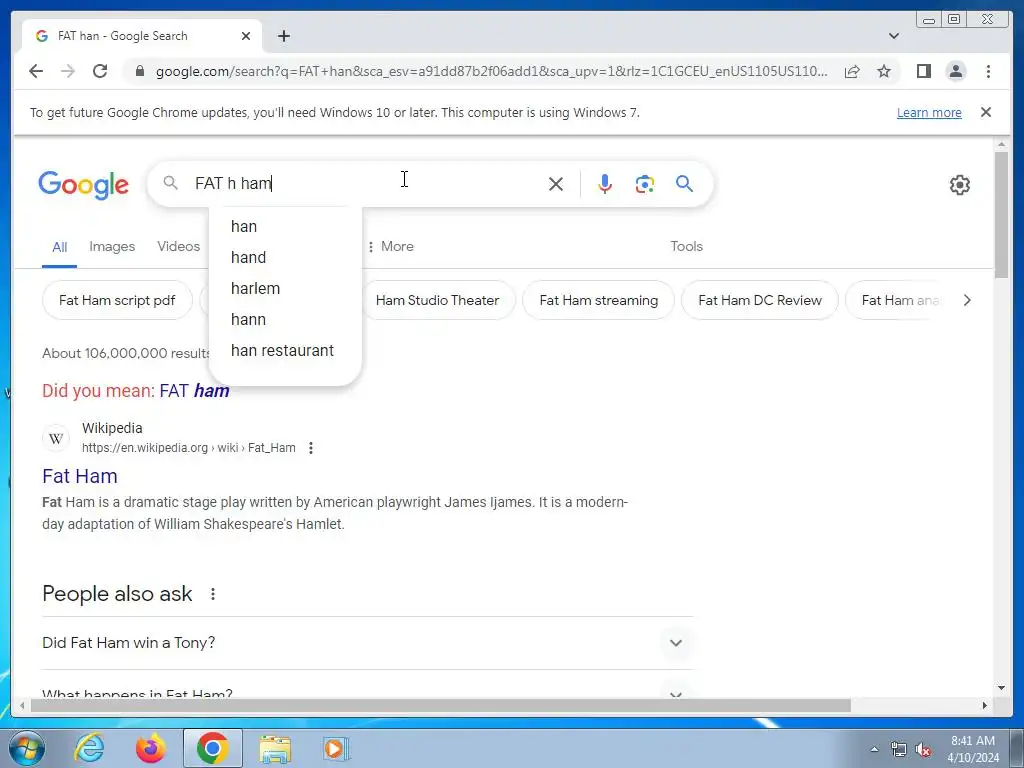Dismiss the Chrome update info bar
The width and height of the screenshot is (1024, 768).
(985, 112)
